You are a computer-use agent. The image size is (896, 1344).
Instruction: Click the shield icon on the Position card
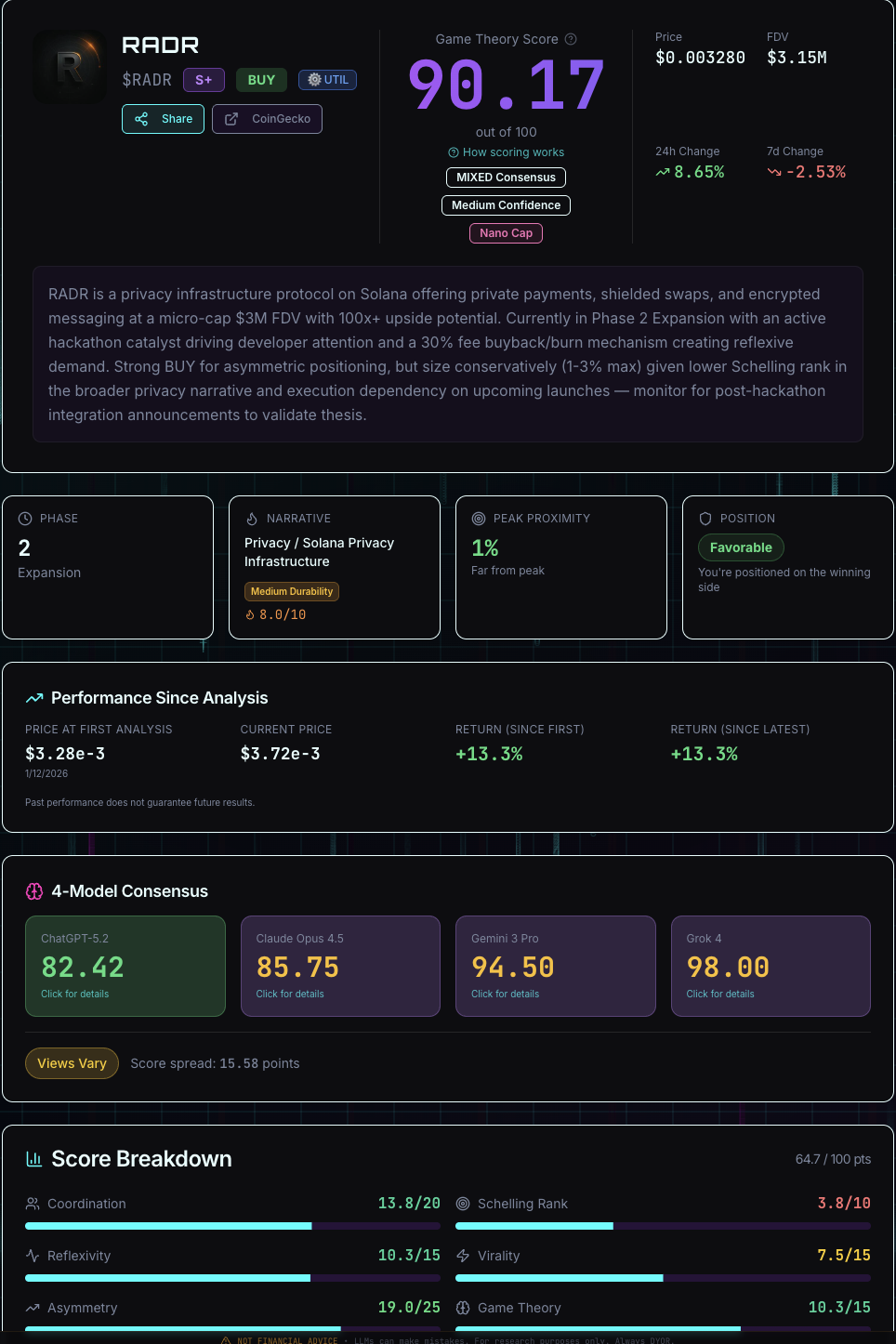coord(705,518)
